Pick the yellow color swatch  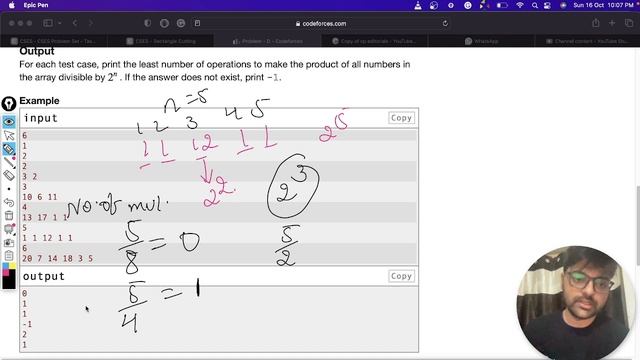[x=12, y=266]
